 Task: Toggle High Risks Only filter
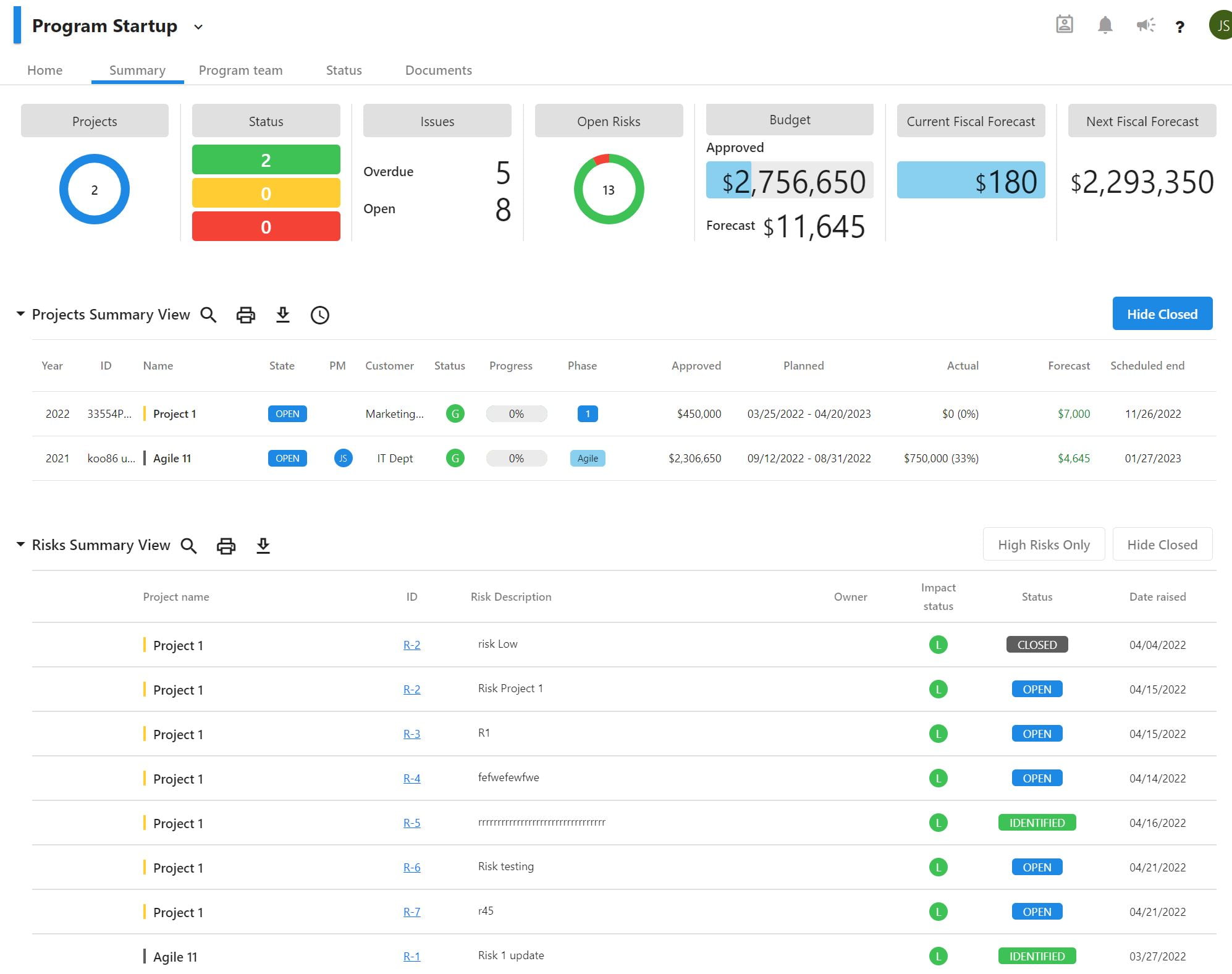tap(1044, 544)
